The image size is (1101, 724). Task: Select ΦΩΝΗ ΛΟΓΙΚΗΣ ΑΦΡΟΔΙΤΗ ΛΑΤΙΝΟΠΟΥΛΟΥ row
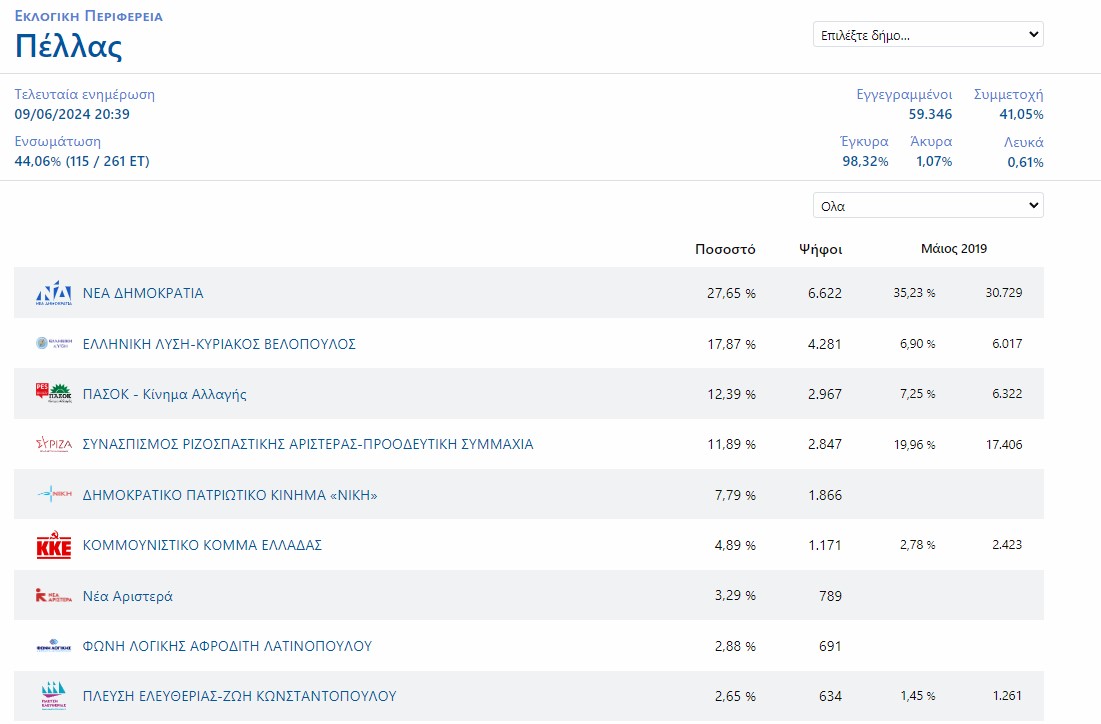coord(227,647)
